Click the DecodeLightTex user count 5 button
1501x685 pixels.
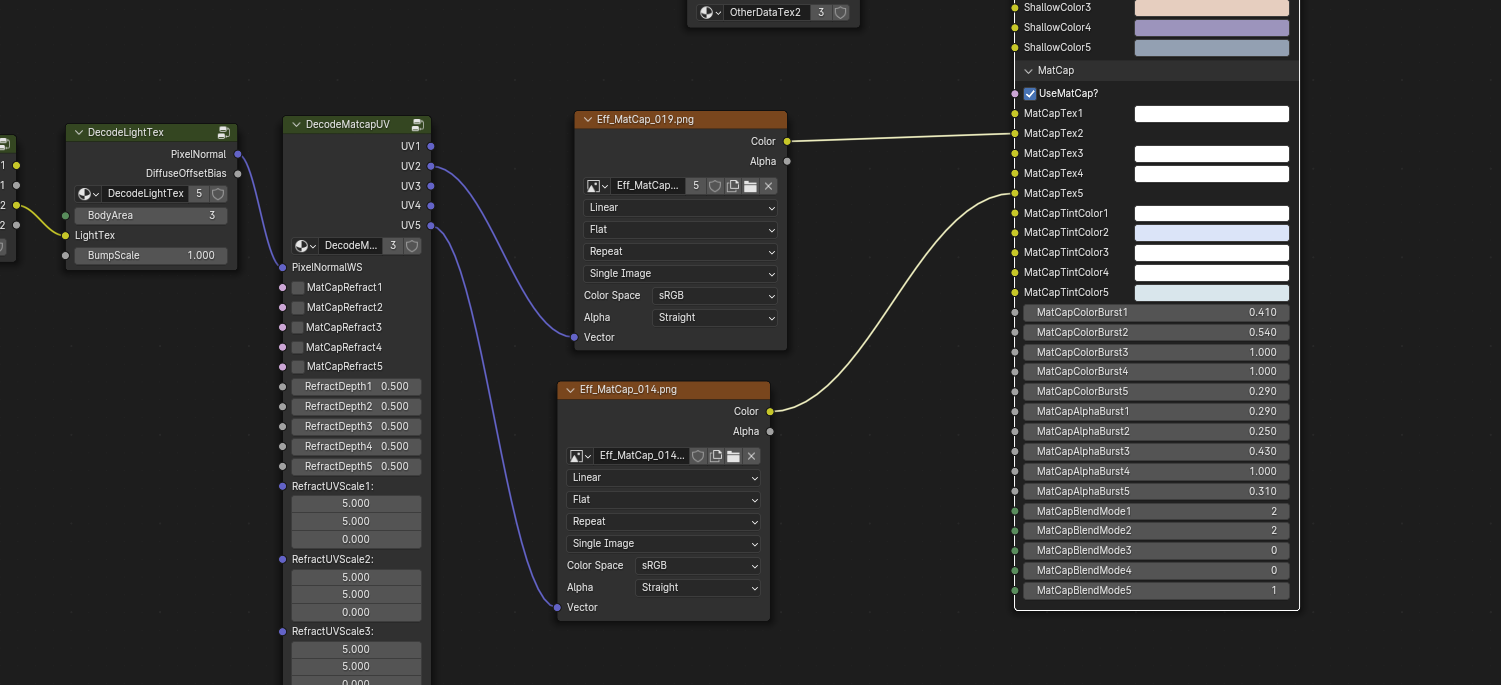[199, 194]
